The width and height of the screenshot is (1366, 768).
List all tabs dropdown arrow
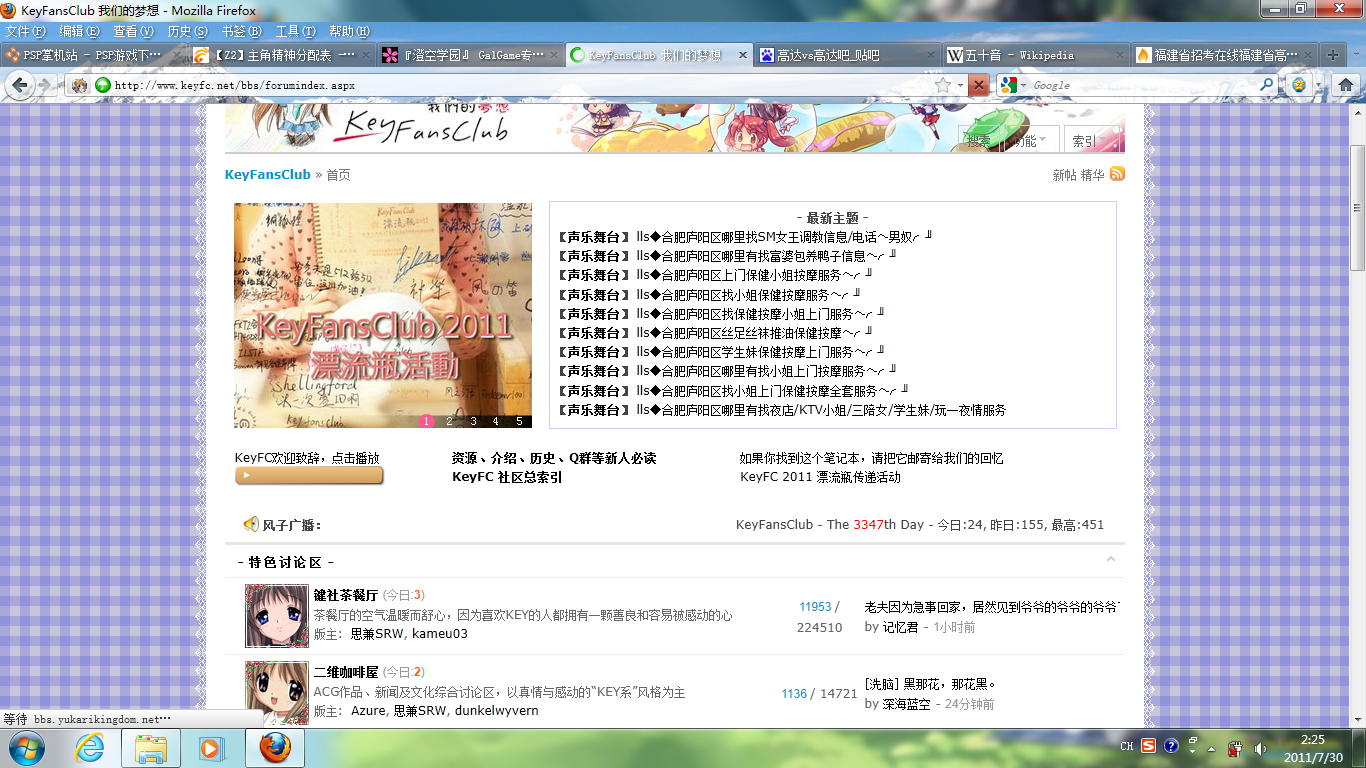point(1354,56)
